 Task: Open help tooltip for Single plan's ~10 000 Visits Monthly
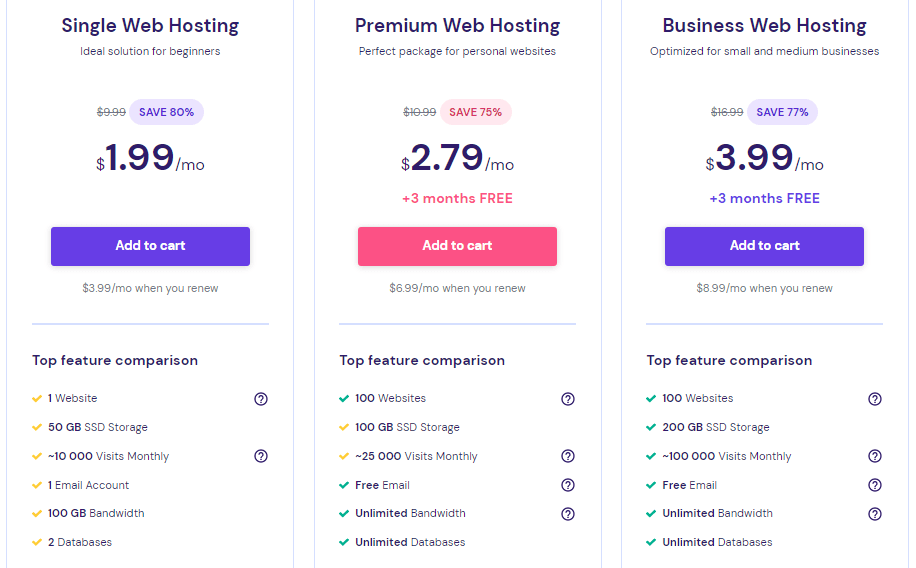(x=261, y=456)
